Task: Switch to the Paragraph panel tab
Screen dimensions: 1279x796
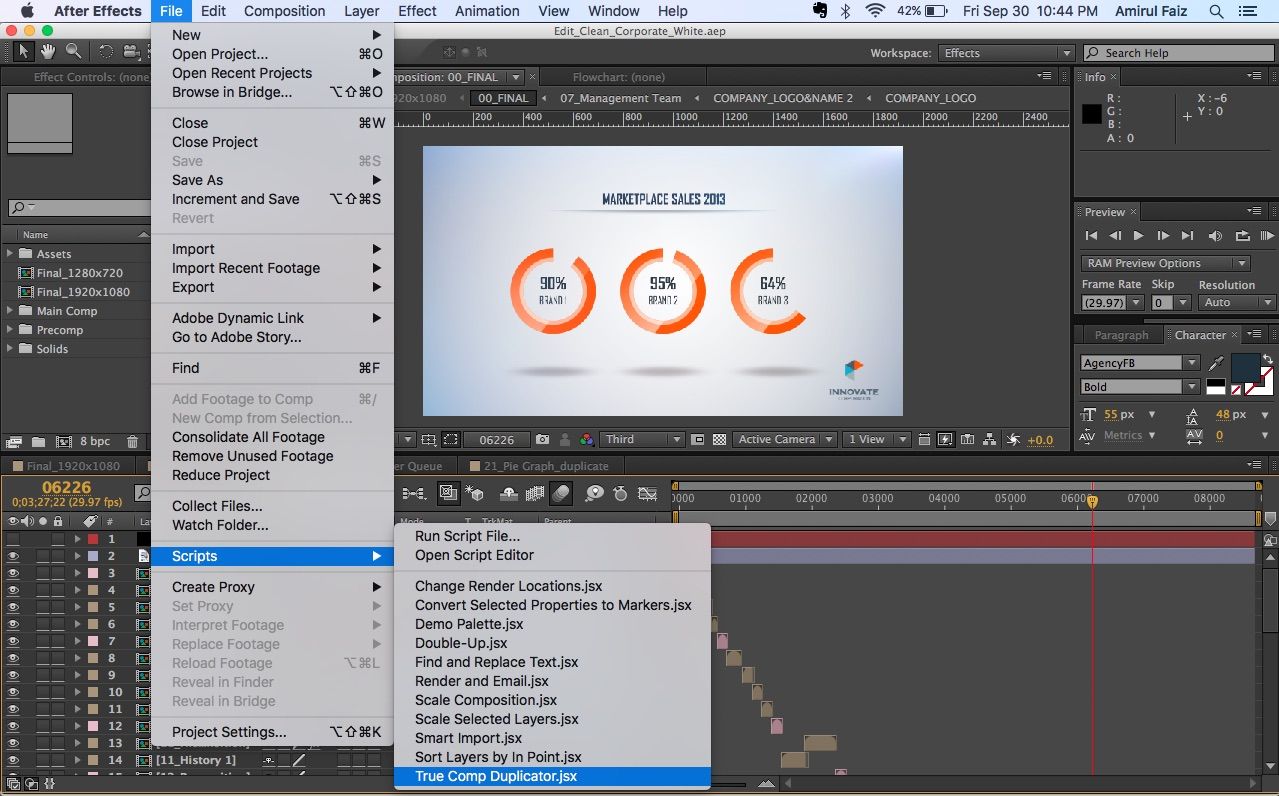Action: coord(1121,335)
